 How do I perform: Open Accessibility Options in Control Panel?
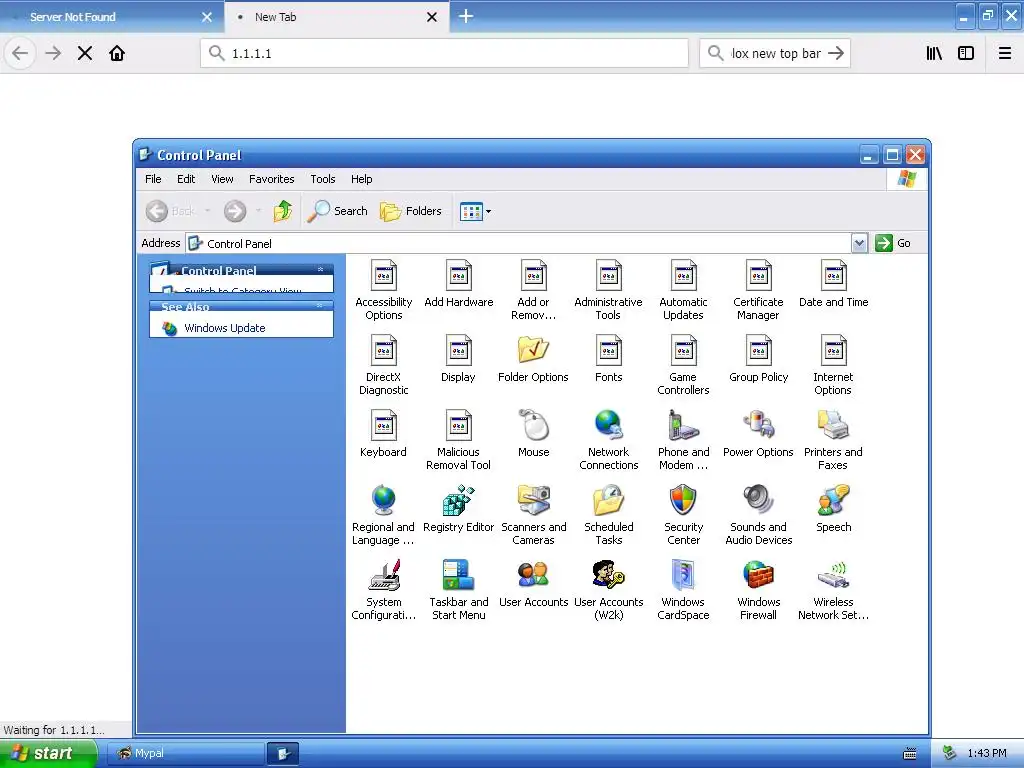383,290
